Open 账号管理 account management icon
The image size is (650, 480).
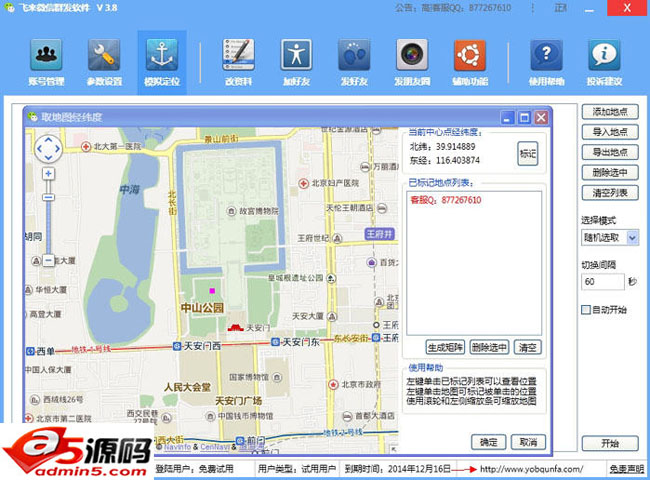coord(46,55)
